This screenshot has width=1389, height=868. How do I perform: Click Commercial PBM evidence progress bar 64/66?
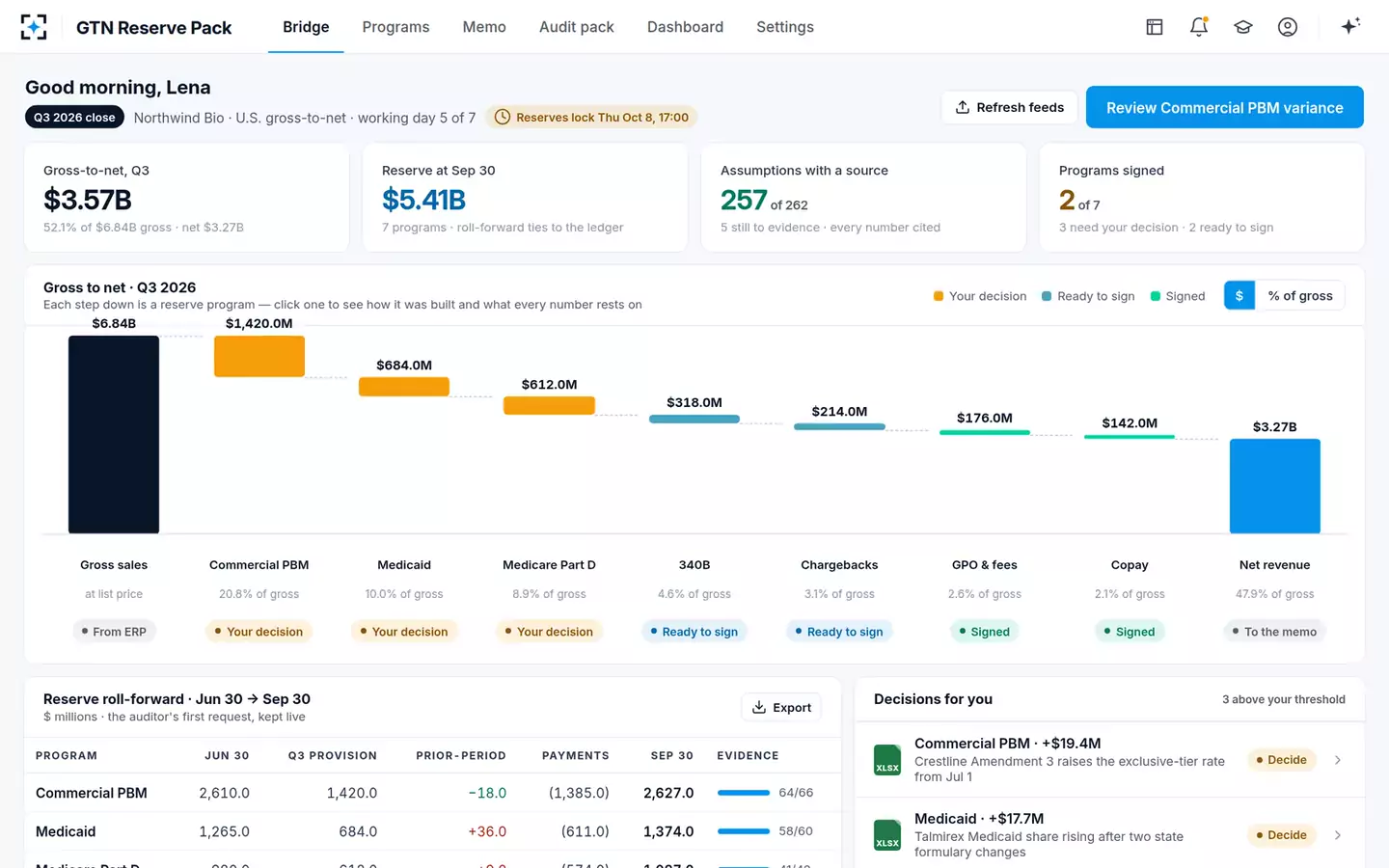point(744,793)
